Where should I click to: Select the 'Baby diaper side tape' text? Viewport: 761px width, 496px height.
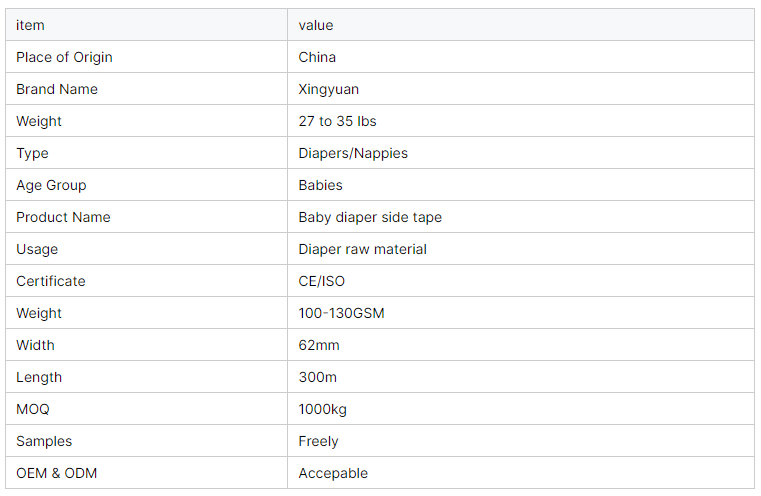coord(370,217)
